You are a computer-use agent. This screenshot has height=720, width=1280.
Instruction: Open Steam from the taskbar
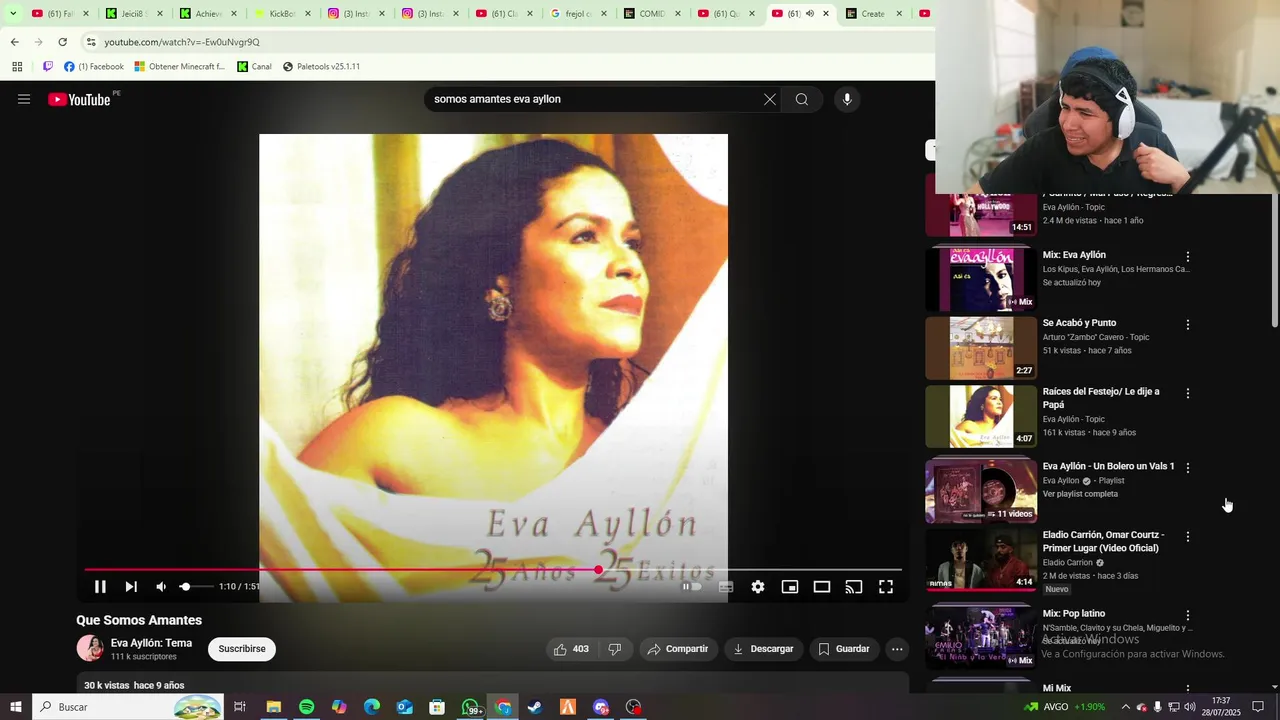(535, 707)
